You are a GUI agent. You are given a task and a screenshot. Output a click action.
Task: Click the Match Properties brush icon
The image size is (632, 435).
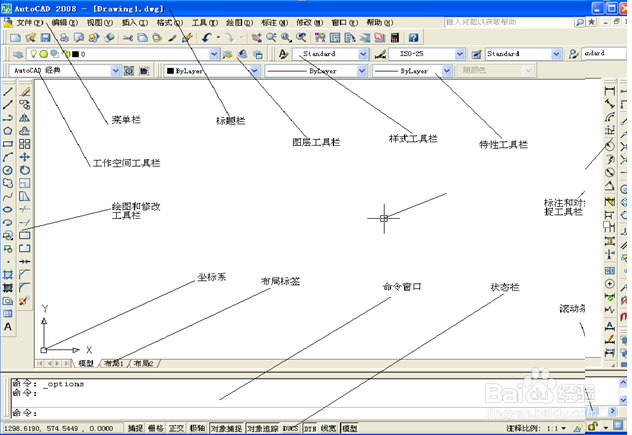click(x=172, y=38)
